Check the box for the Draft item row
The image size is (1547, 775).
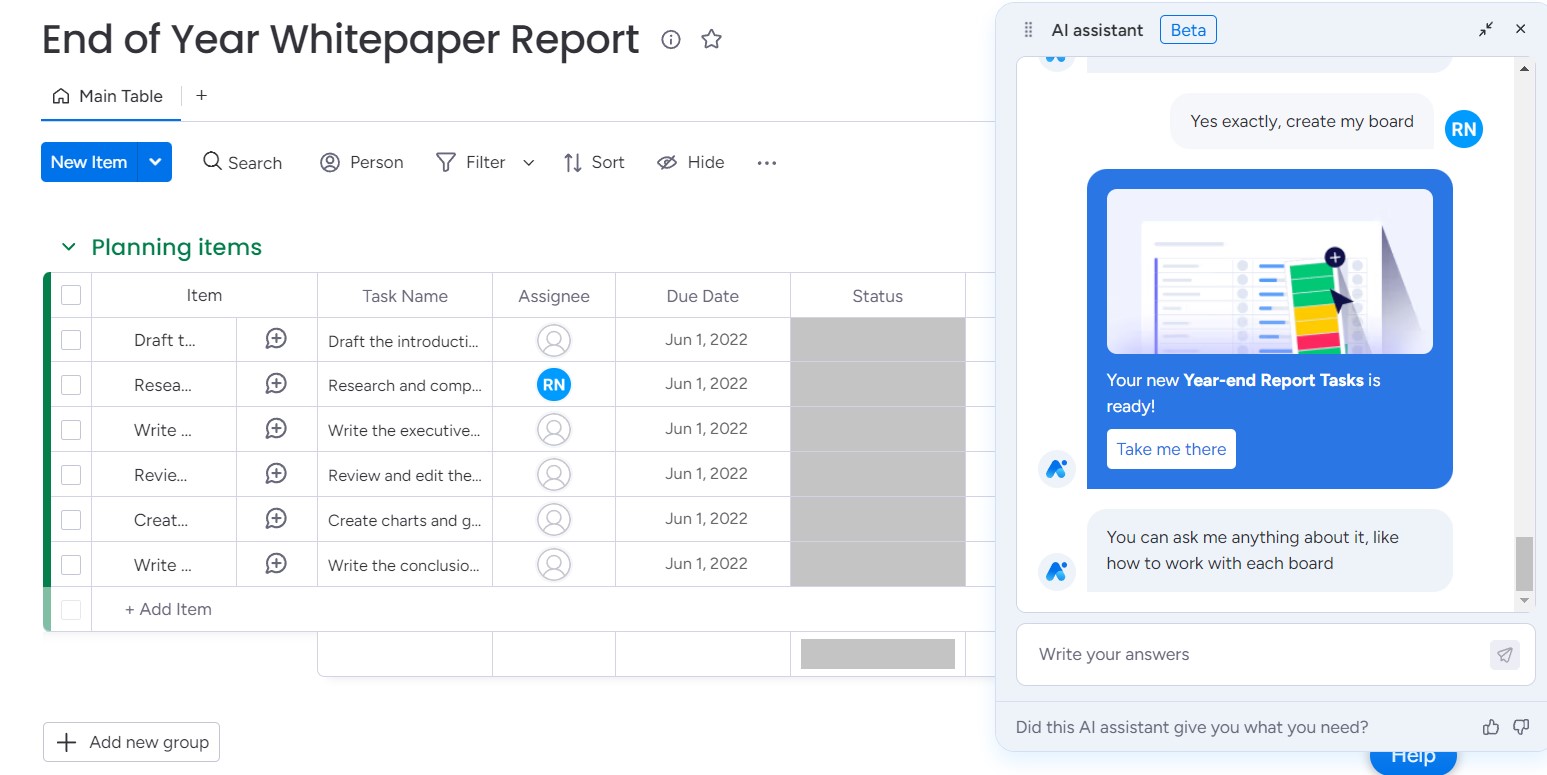pyautogui.click(x=71, y=340)
